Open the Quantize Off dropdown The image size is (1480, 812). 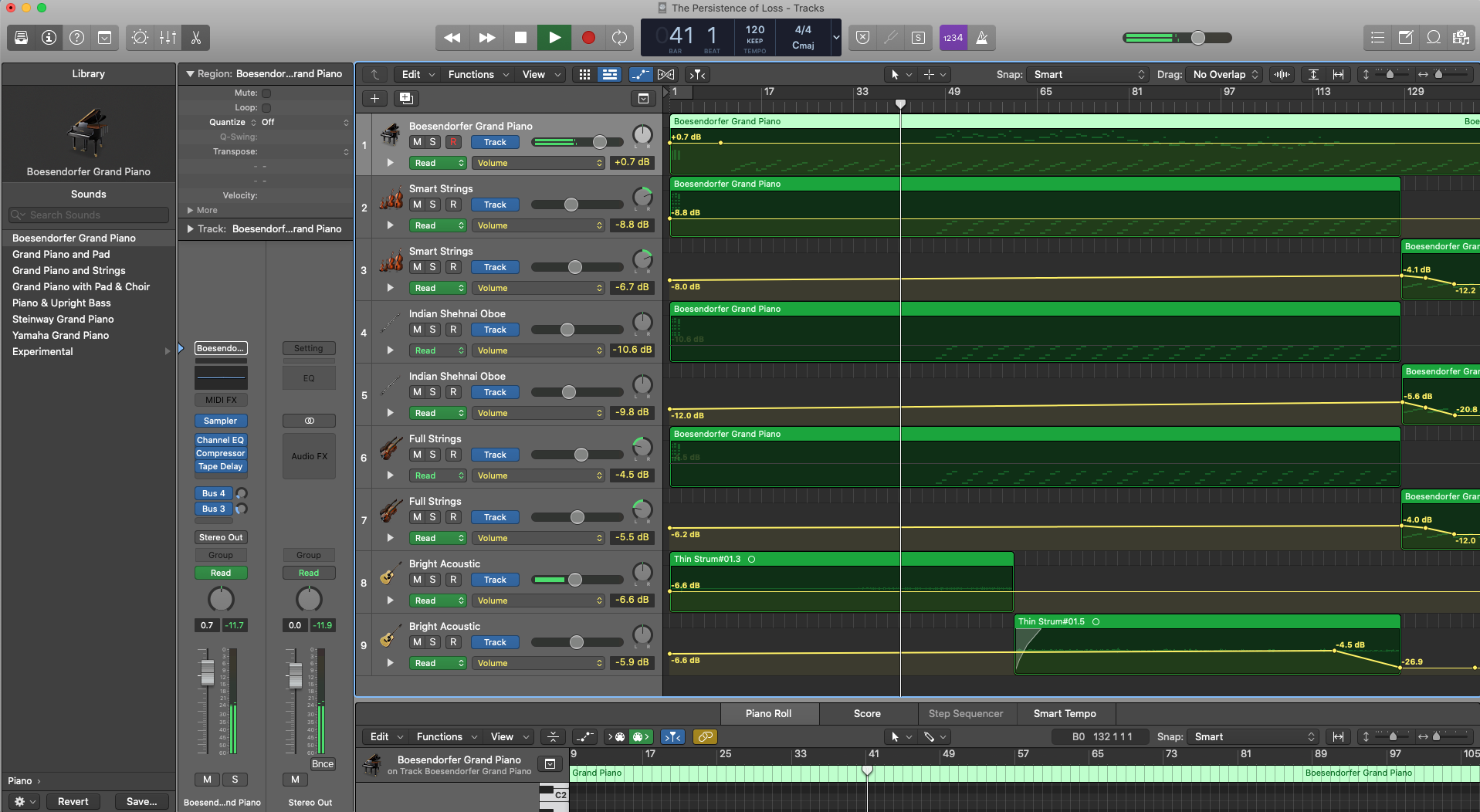pyautogui.click(x=305, y=122)
